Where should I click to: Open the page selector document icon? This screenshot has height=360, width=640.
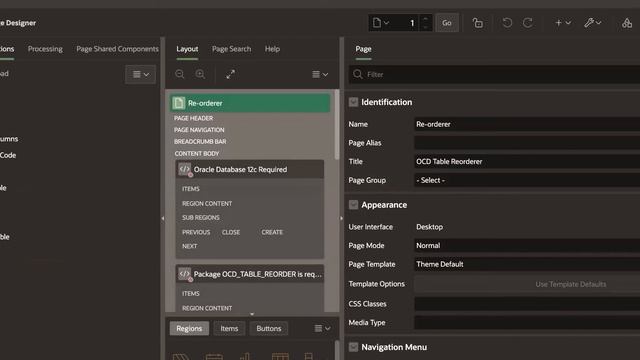(x=380, y=23)
